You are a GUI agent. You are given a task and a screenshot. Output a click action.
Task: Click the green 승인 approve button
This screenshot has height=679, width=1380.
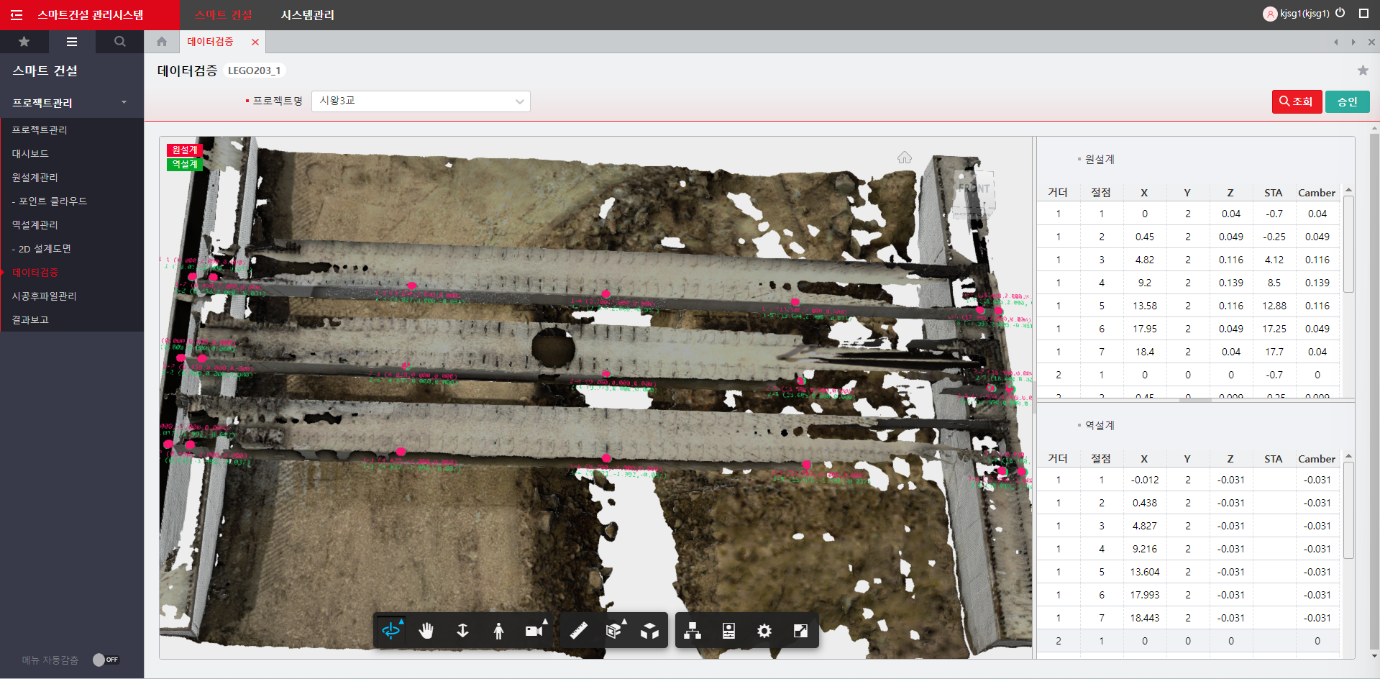(1347, 101)
